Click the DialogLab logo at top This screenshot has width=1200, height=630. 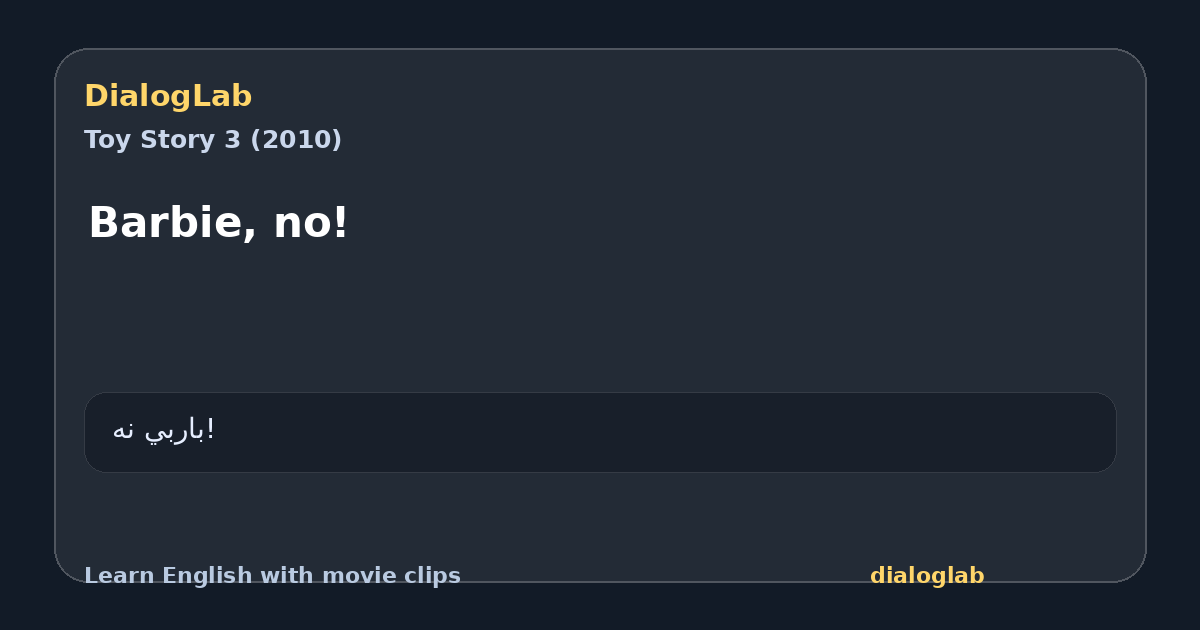point(168,96)
